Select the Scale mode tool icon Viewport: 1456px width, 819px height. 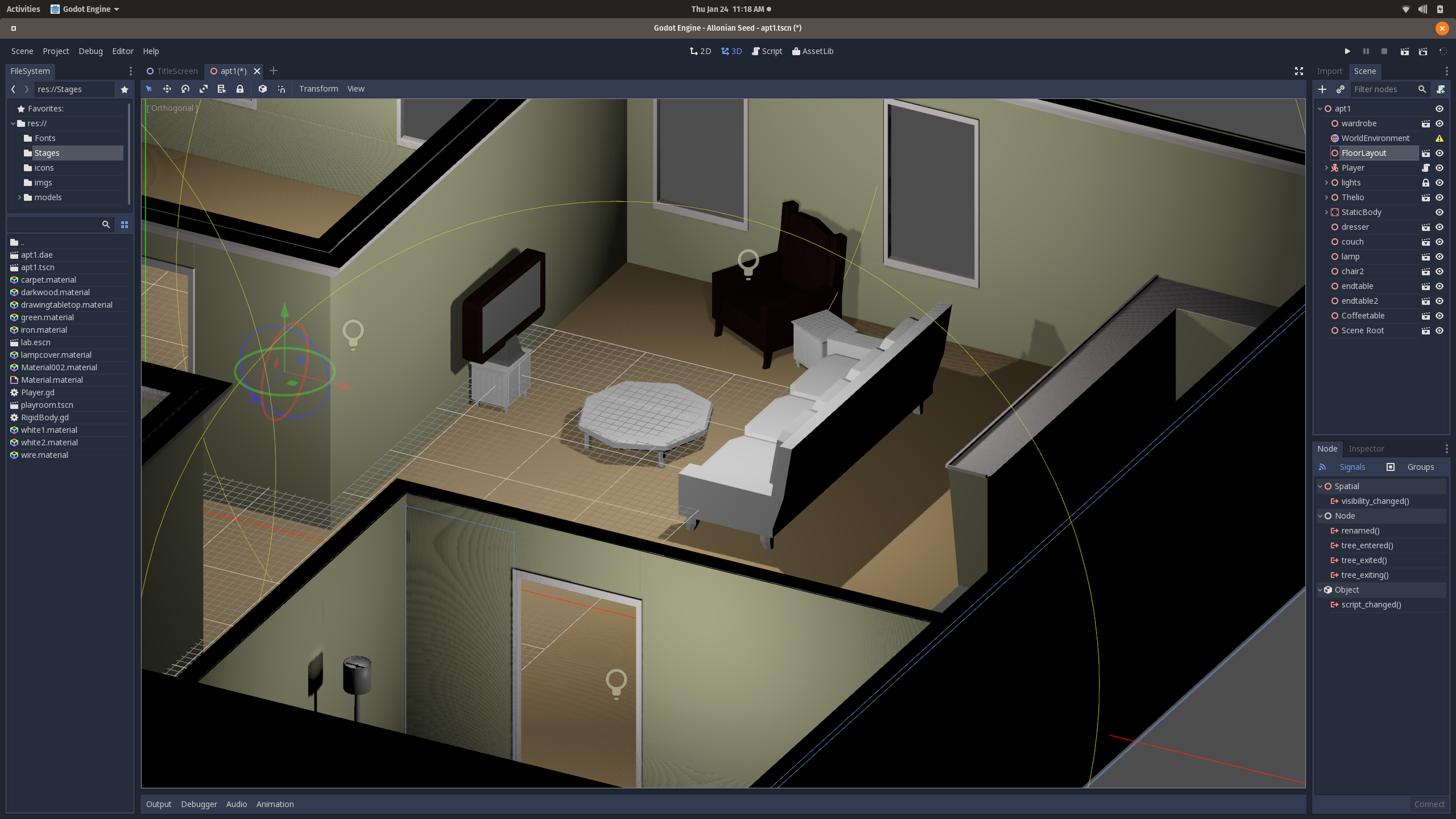pyautogui.click(x=204, y=89)
